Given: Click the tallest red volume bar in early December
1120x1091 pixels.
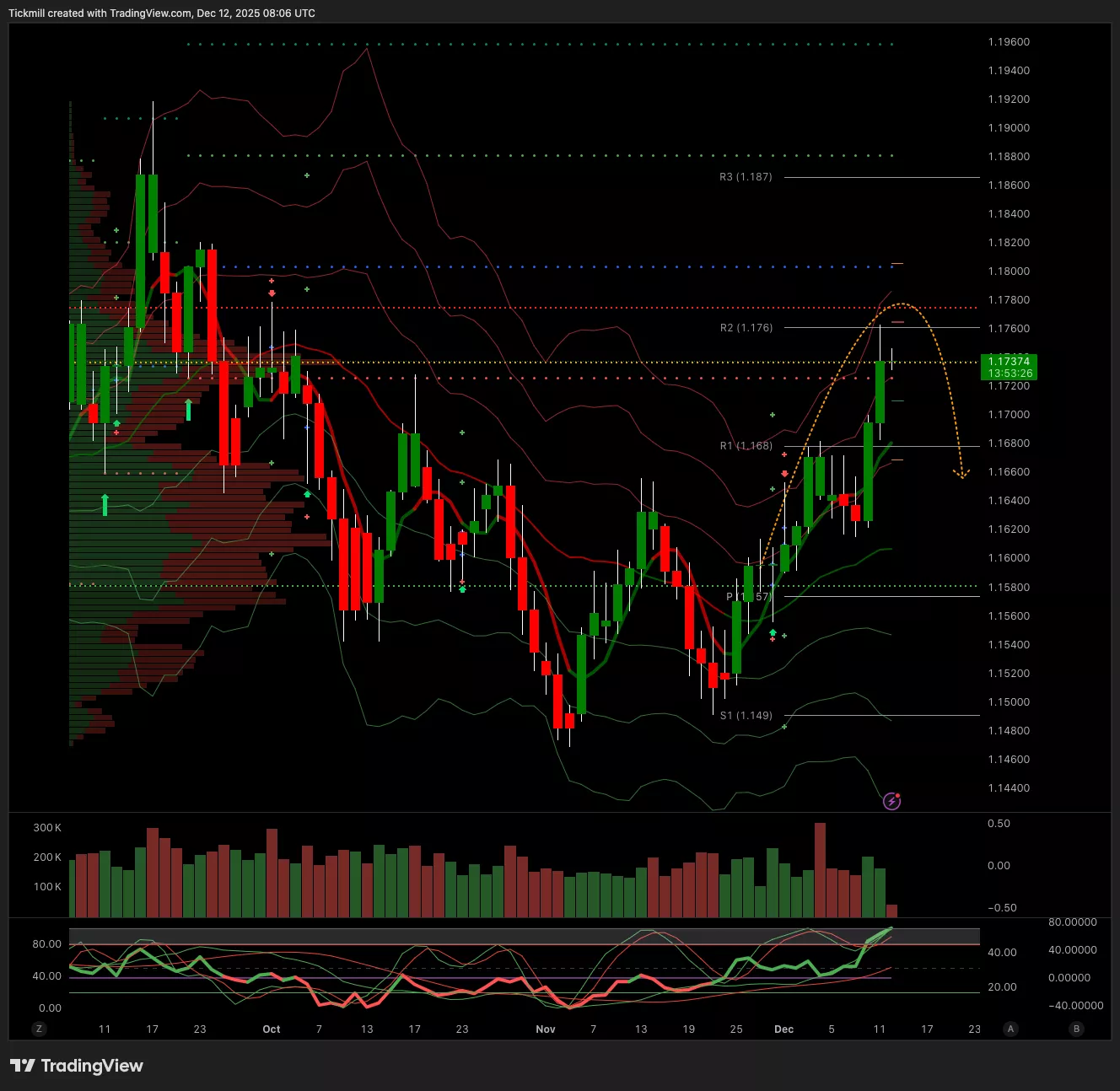Looking at the screenshot, I should point(820,869).
